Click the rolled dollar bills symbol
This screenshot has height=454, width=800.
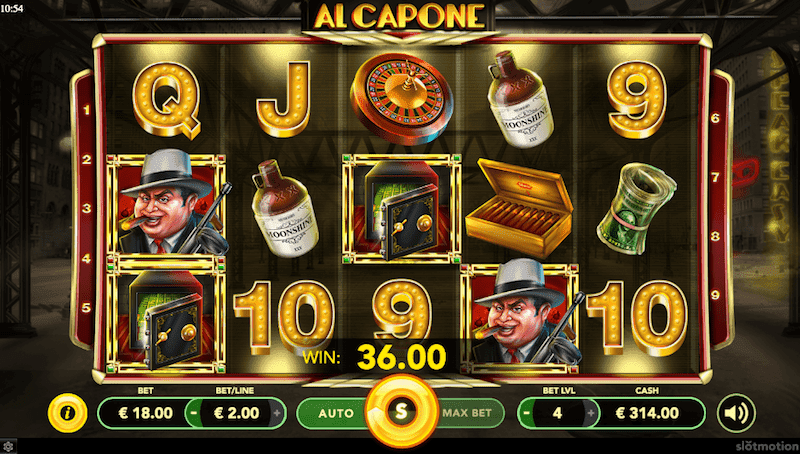(636, 208)
